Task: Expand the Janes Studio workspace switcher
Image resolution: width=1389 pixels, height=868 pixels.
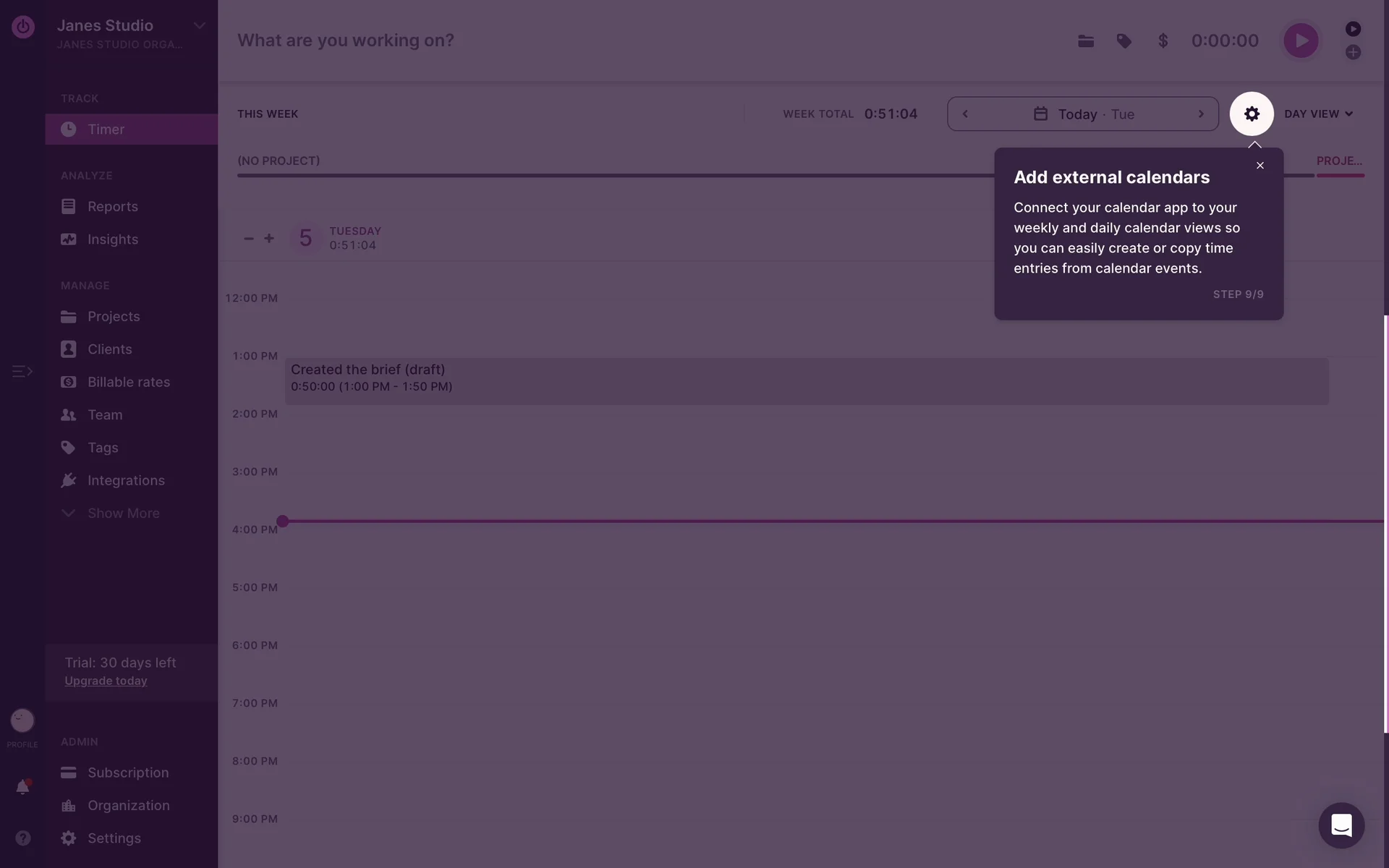Action: (199, 26)
